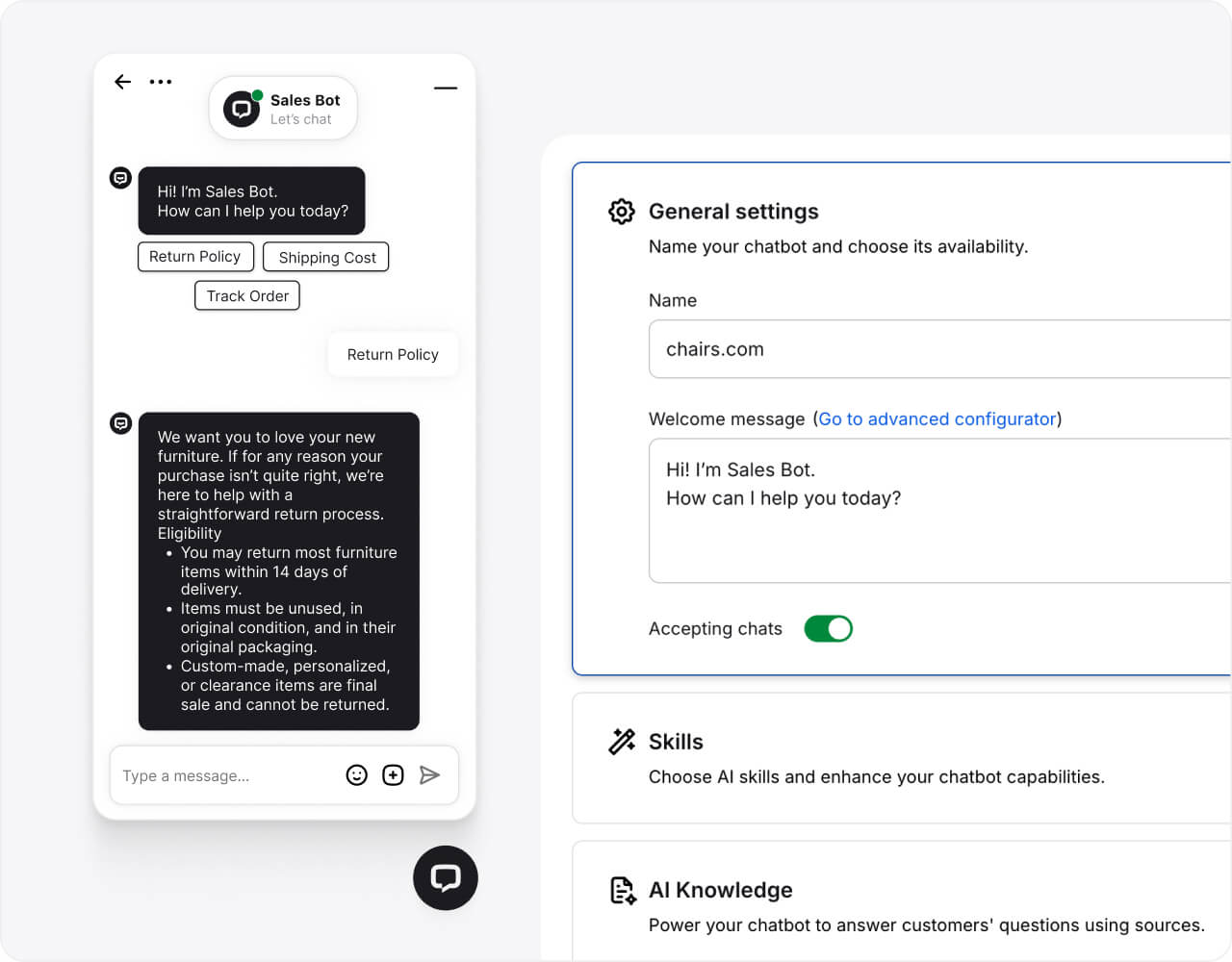
Task: Click the back arrow in chat widget
Action: tap(122, 82)
